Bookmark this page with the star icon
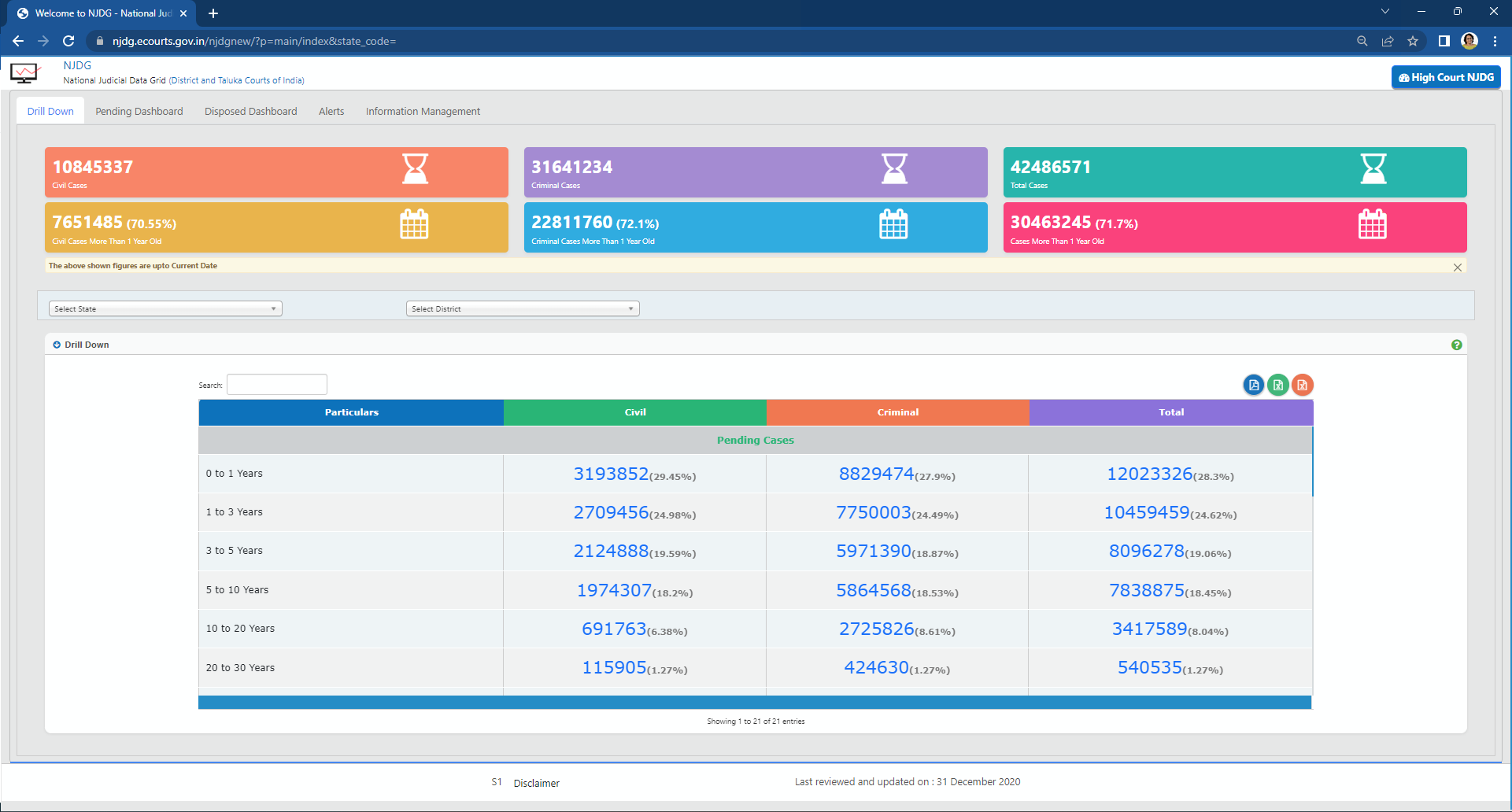The height and width of the screenshot is (812, 1512). pos(1413,41)
